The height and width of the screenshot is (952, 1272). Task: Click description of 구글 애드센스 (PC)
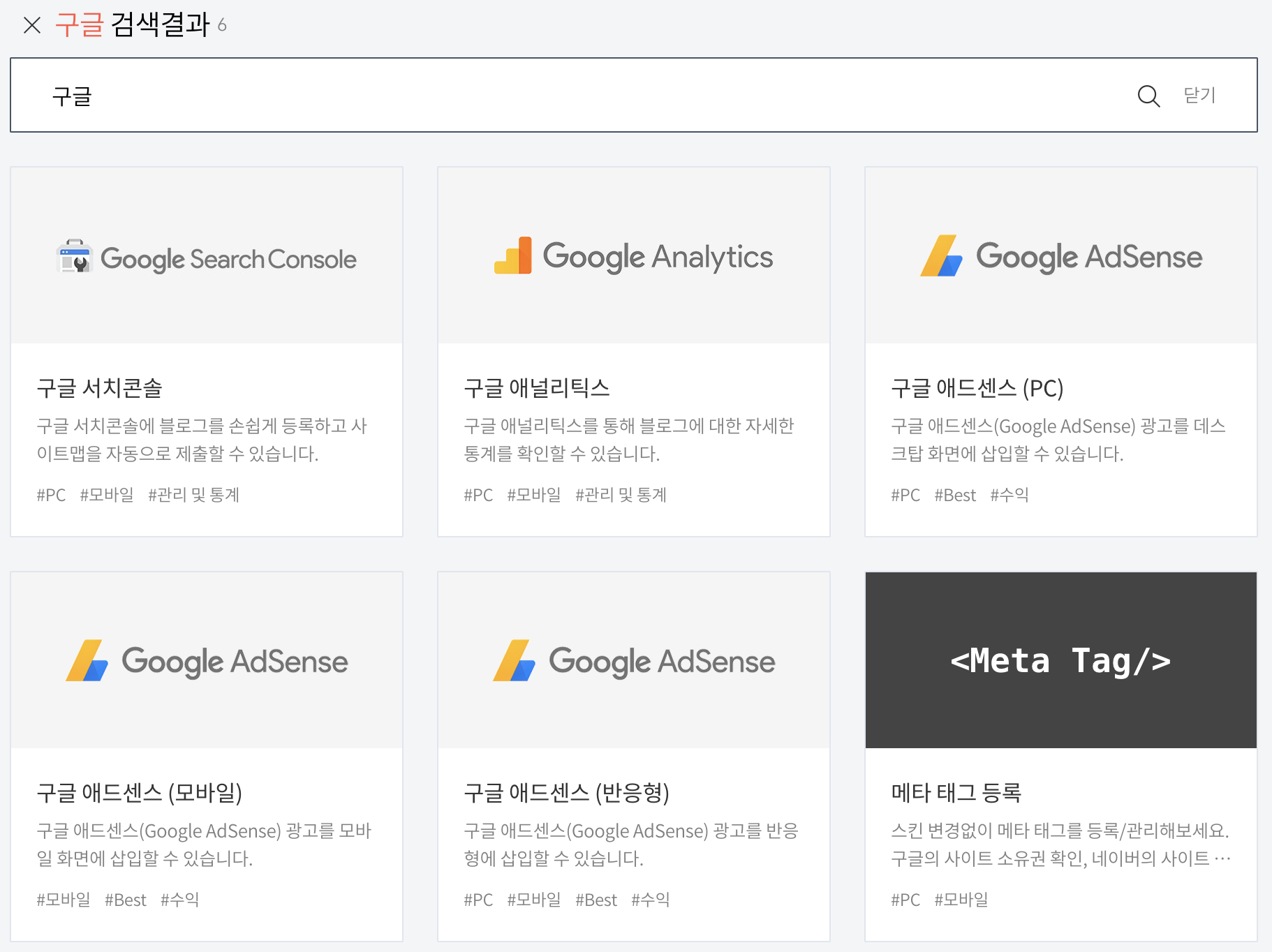tap(1058, 440)
